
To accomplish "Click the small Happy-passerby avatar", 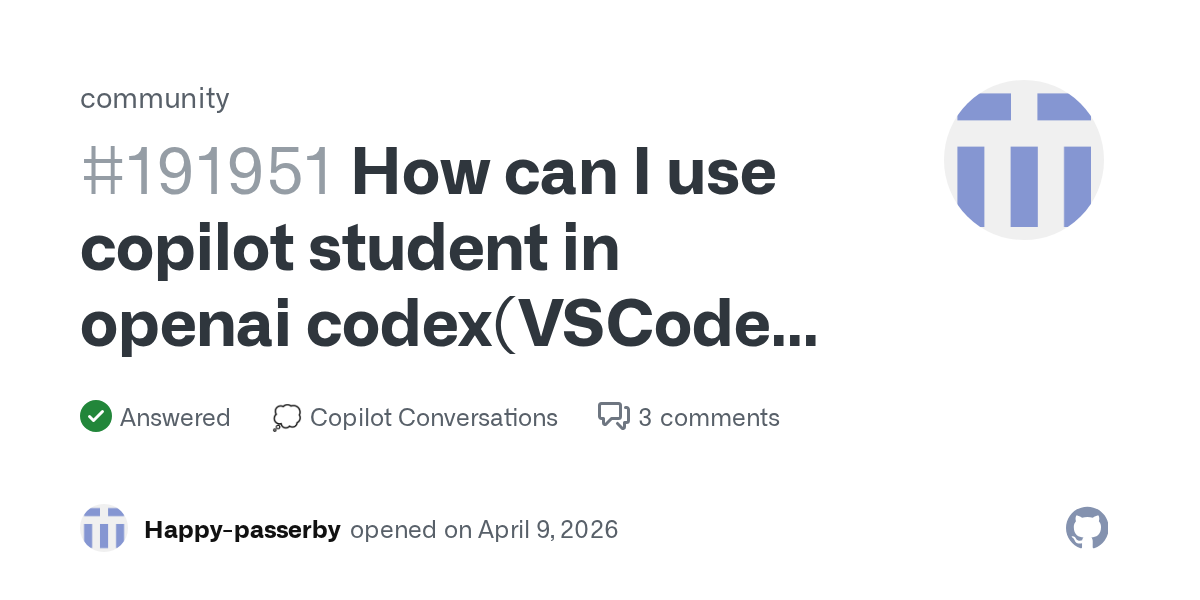I will point(104,528).
